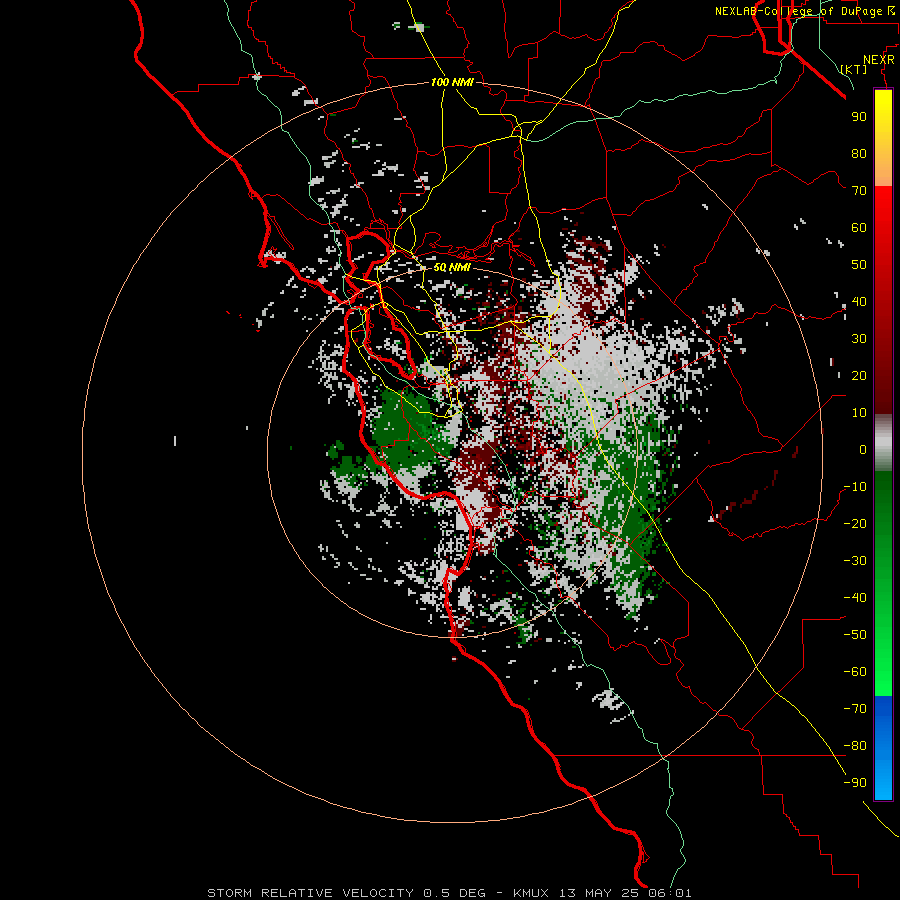Screen dimensions: 900x900
Task: Click the 60 value on velocity scale
Action: [859, 228]
